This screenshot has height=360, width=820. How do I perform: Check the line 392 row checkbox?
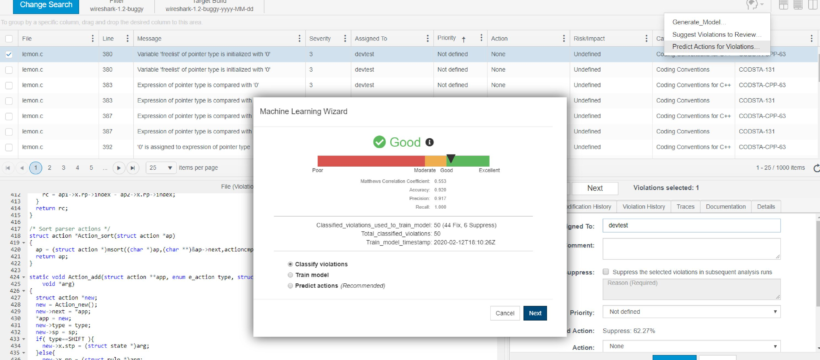(x=9, y=147)
